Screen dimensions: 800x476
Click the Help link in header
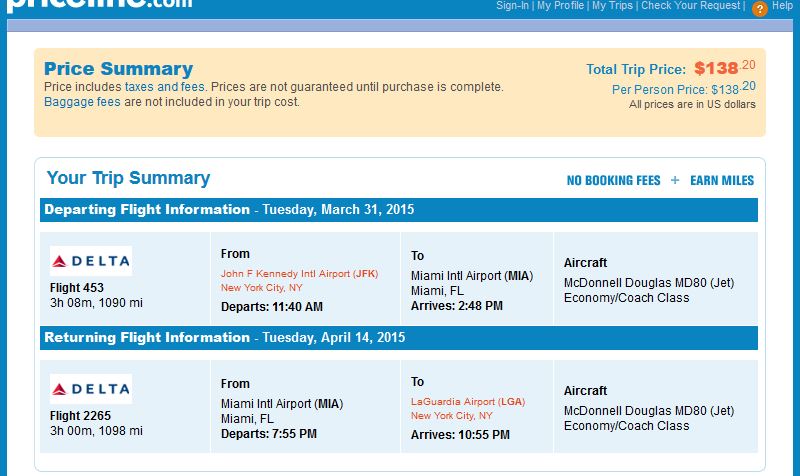pos(782,6)
